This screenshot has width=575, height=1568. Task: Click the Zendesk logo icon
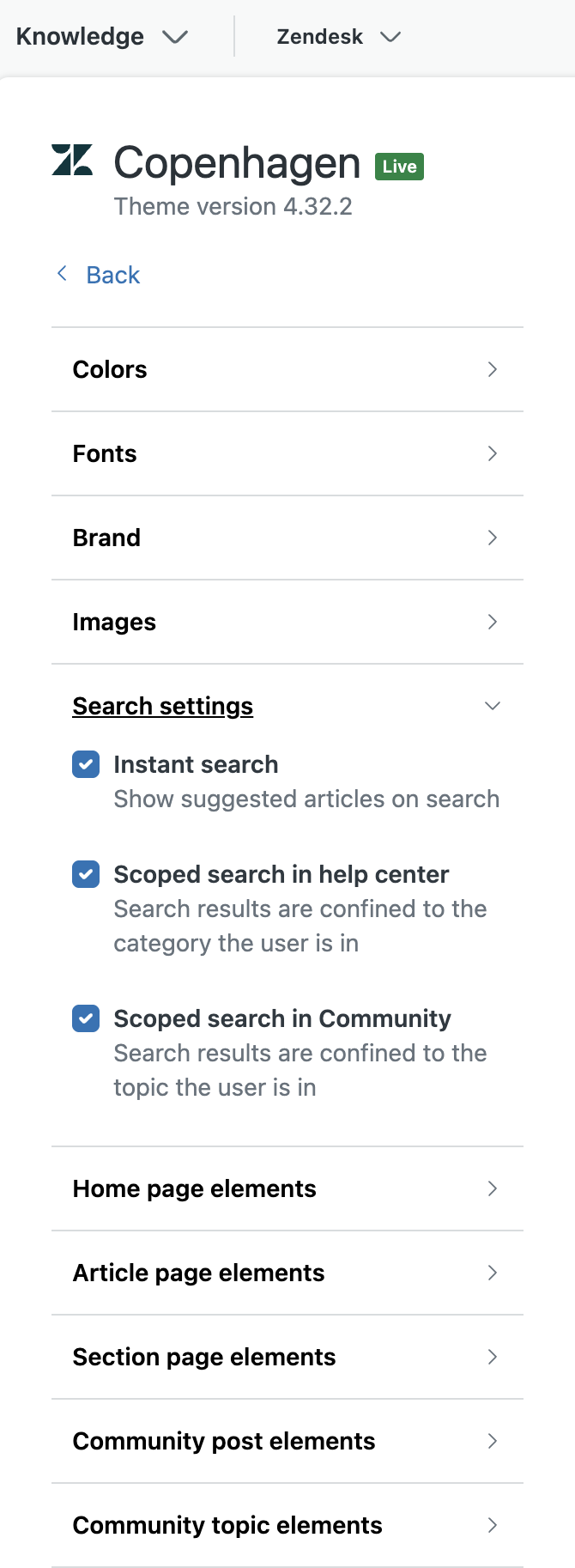(x=72, y=161)
